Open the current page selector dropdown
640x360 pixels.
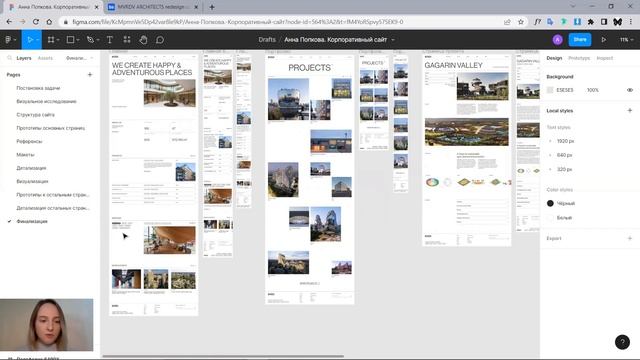(79, 58)
